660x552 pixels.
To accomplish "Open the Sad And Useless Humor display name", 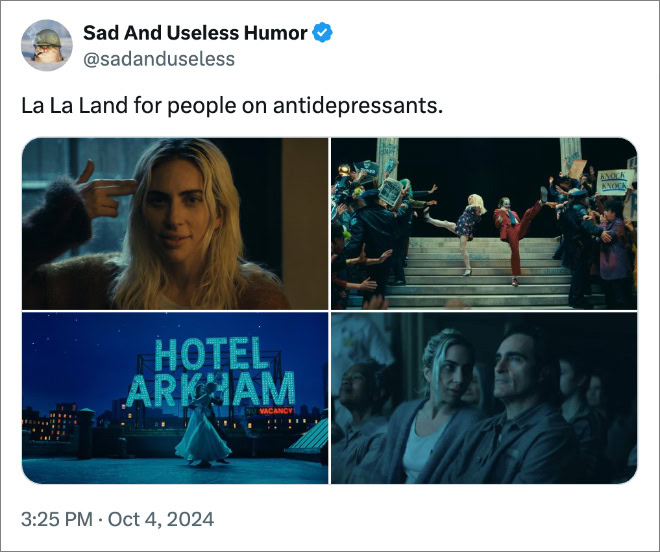I will [195, 33].
